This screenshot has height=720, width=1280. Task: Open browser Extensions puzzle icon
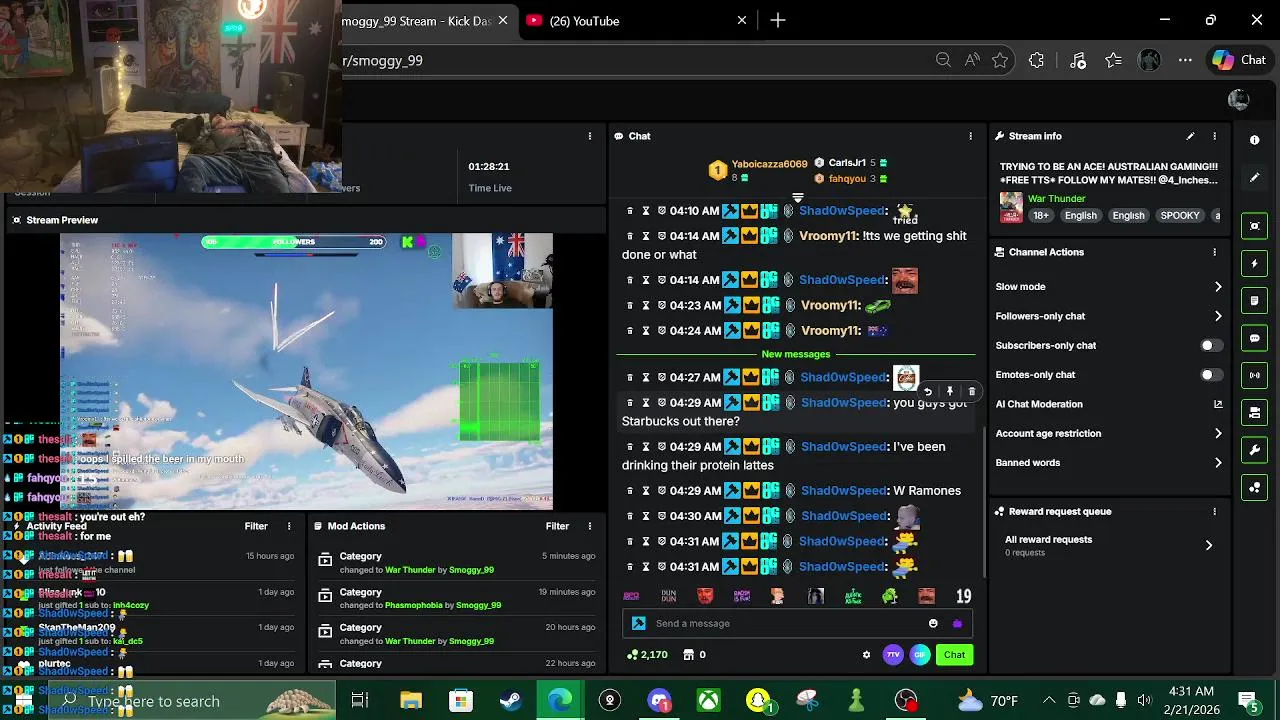(1036, 60)
